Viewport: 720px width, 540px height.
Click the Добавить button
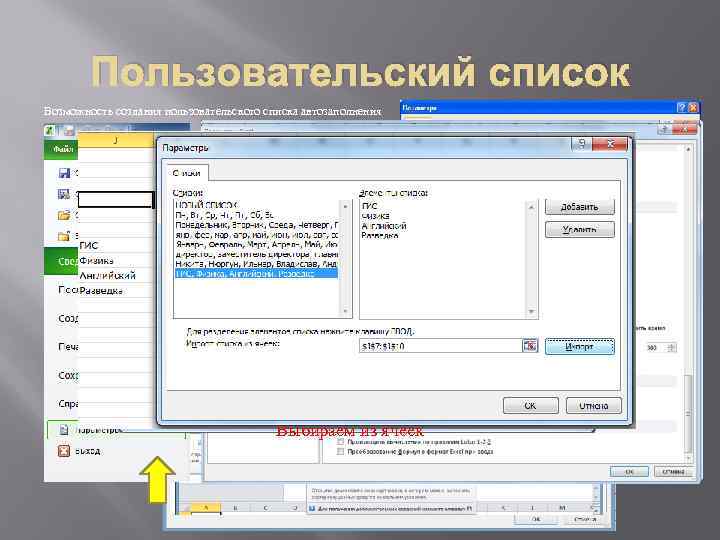(579, 207)
